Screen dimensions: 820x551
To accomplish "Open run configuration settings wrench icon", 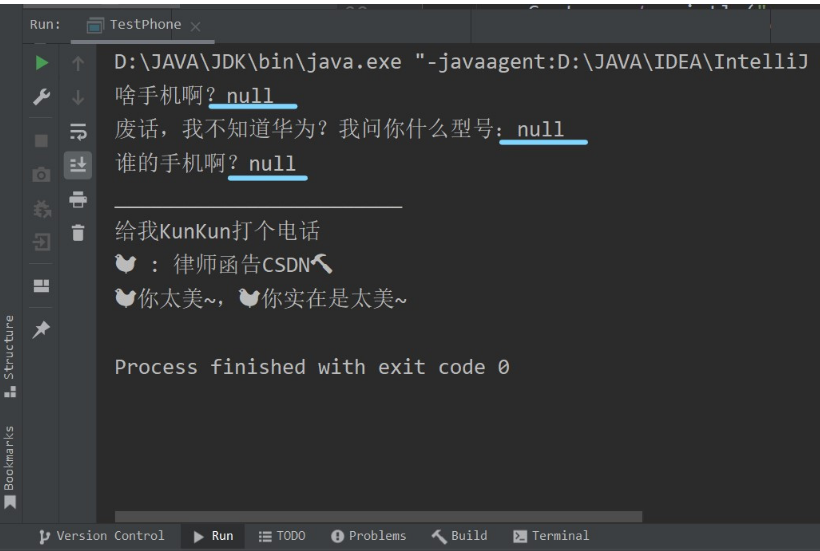I will (41, 97).
